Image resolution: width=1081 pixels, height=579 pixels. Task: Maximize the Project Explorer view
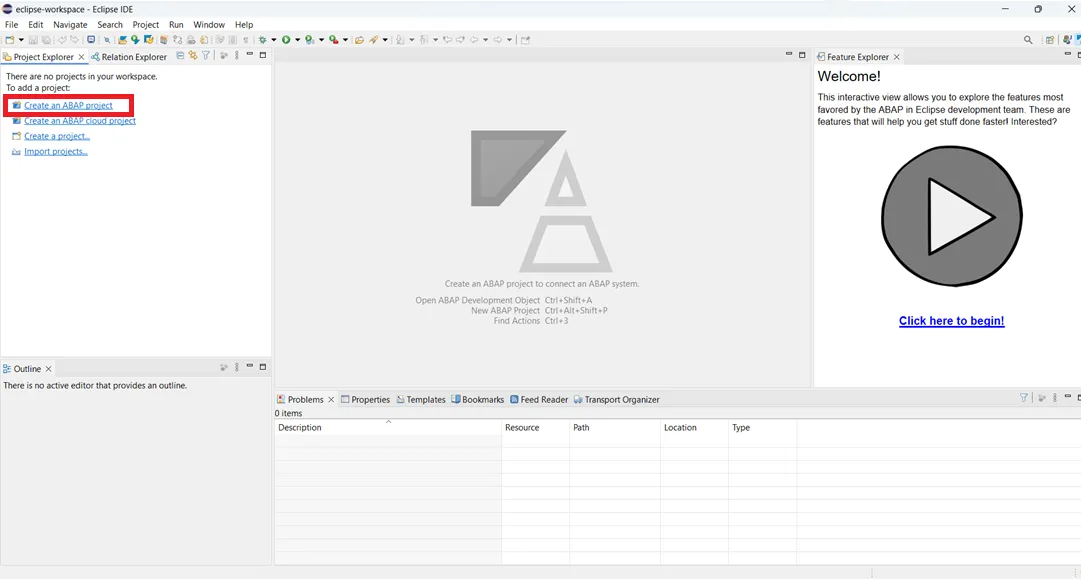[x=263, y=55]
